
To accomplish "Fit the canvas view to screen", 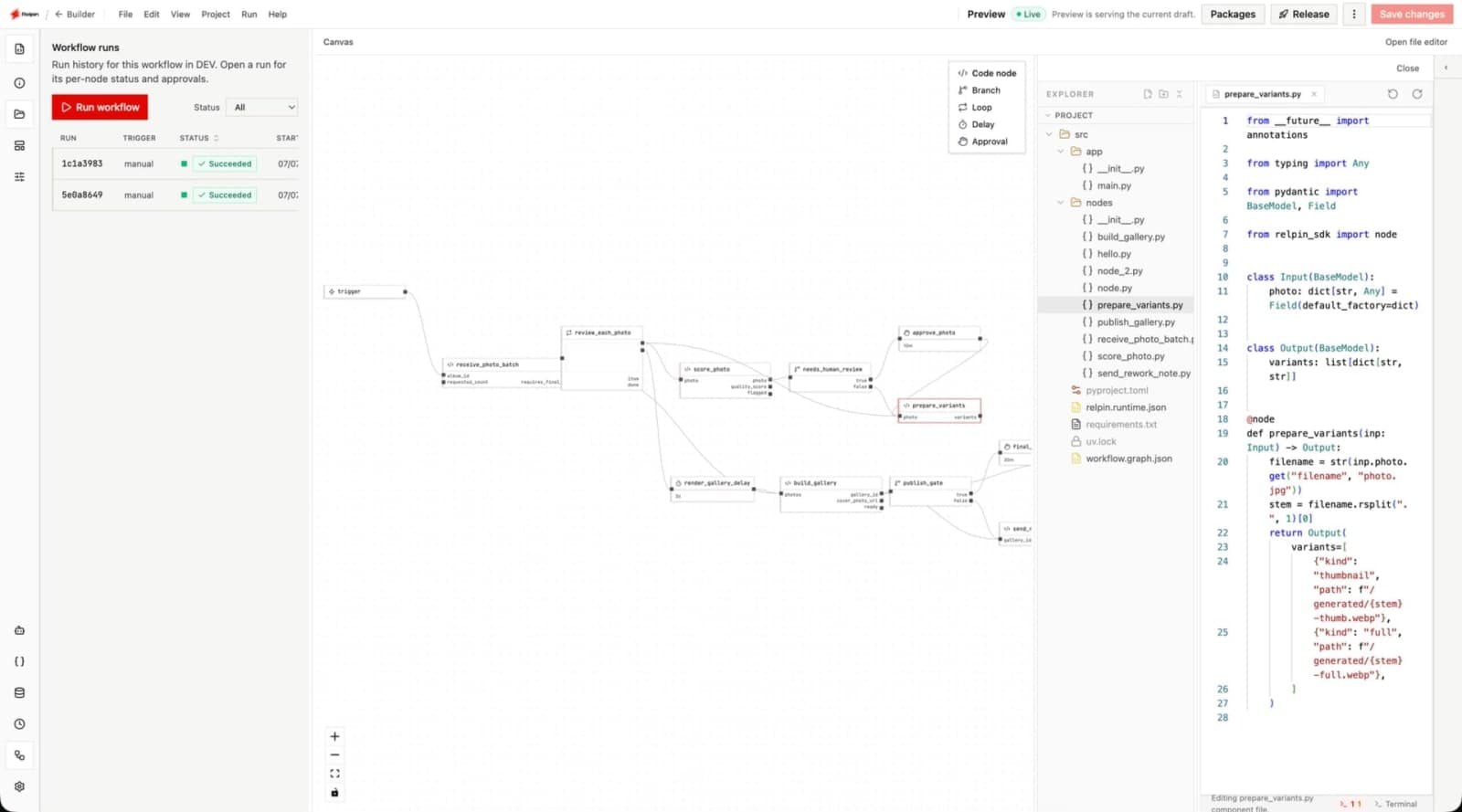I will [334, 774].
